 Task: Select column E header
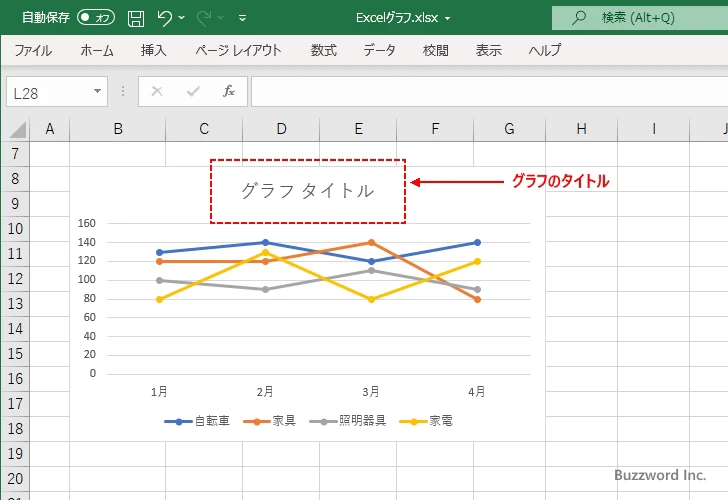pyautogui.click(x=358, y=129)
